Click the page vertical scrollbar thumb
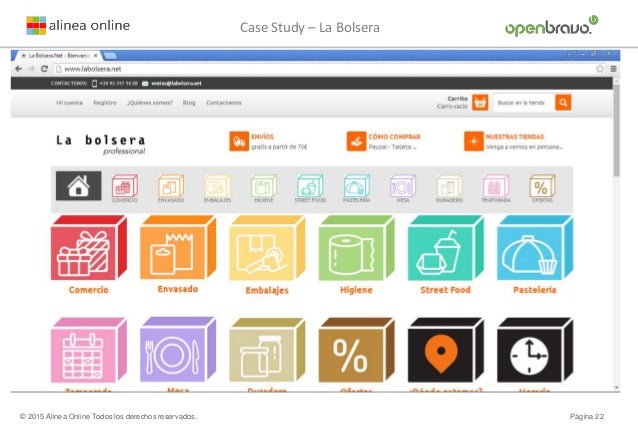 (616, 130)
